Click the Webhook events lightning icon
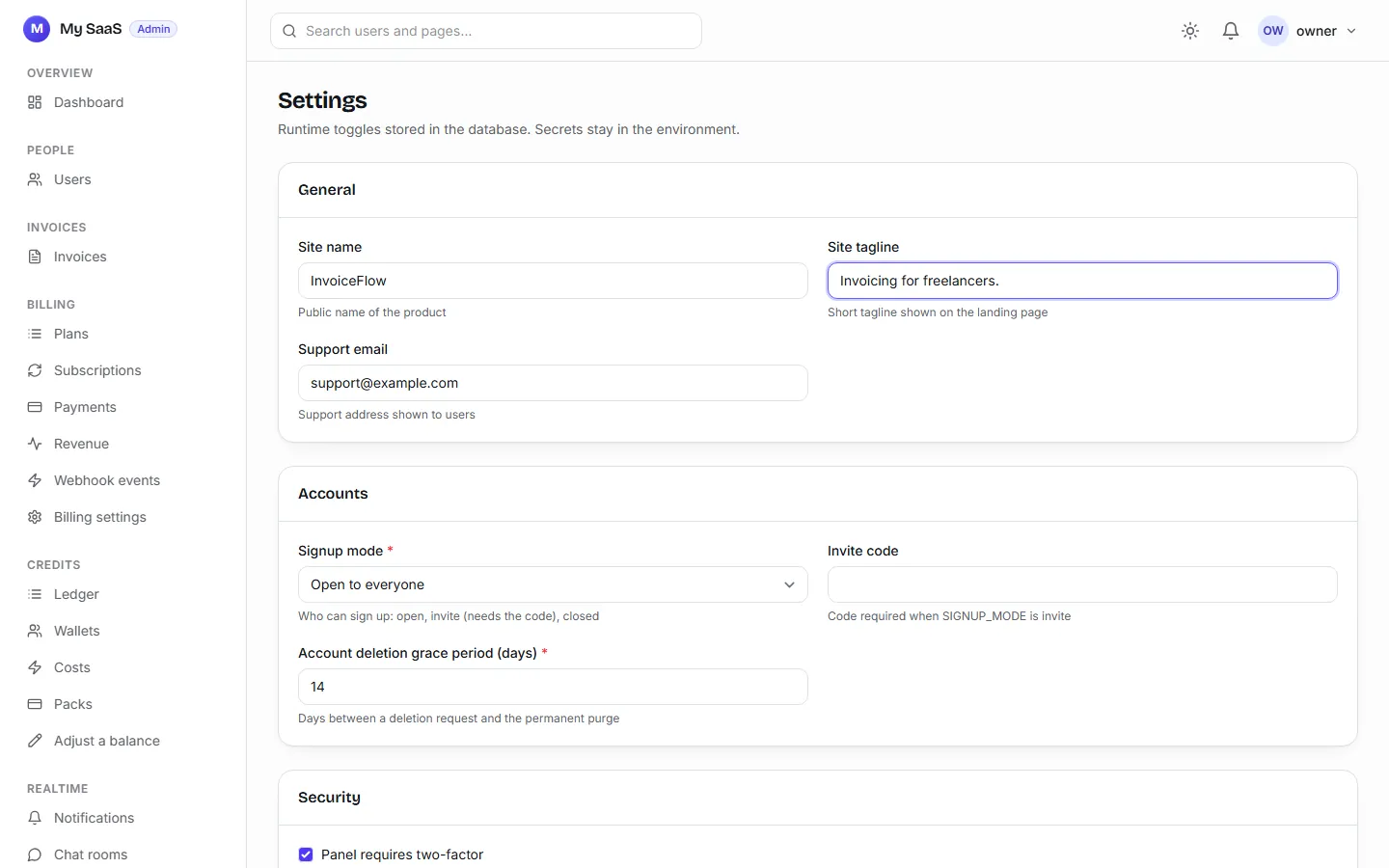 35,480
